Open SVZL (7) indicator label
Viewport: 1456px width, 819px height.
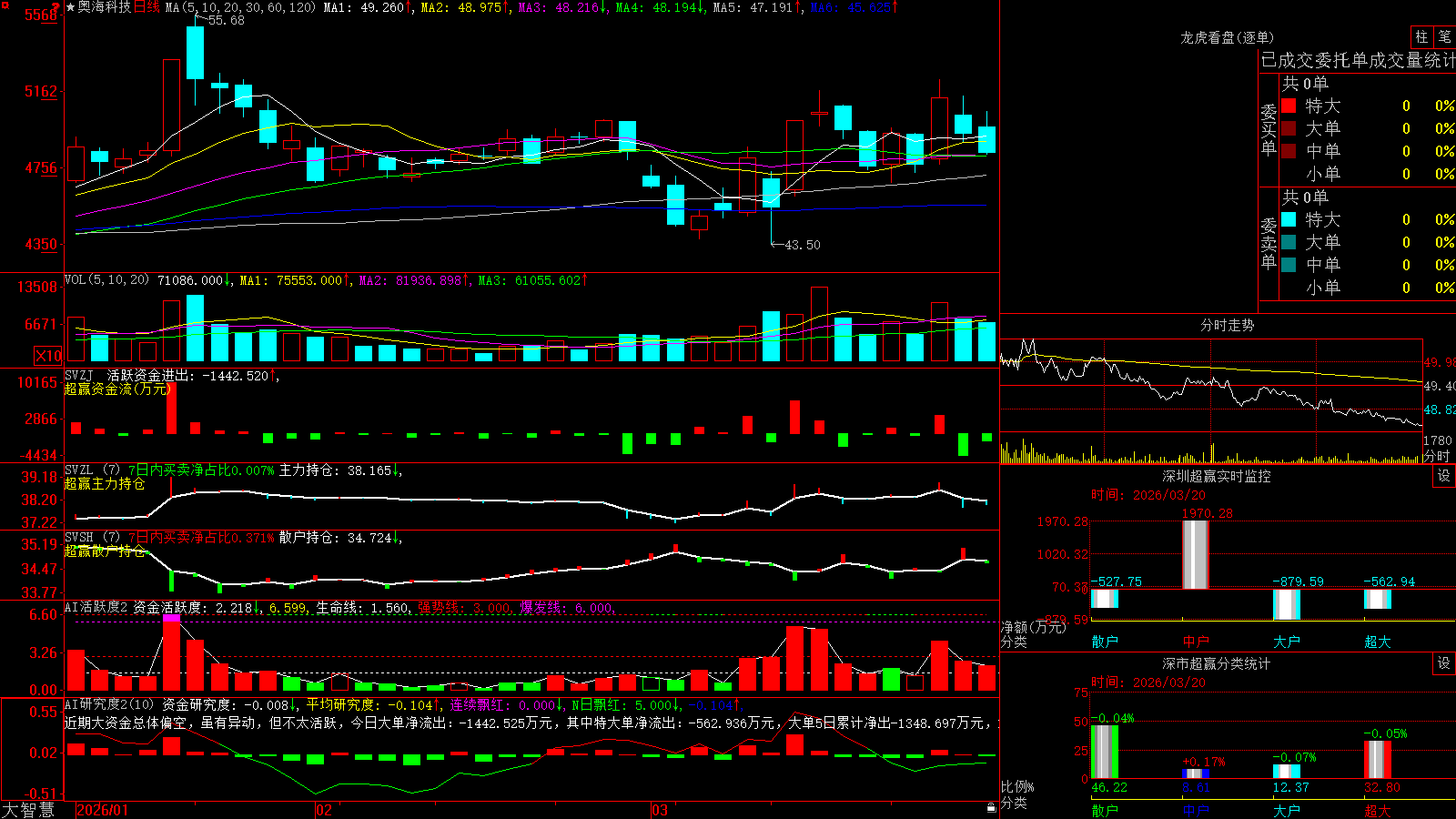click(x=92, y=470)
